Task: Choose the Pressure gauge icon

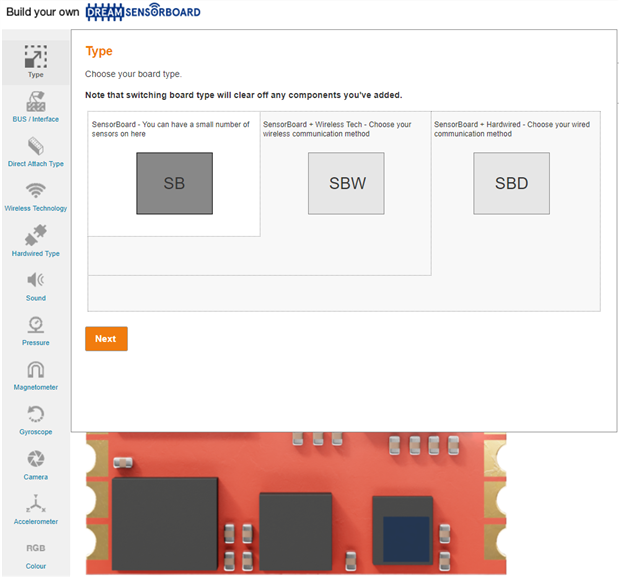Action: pyautogui.click(x=36, y=324)
